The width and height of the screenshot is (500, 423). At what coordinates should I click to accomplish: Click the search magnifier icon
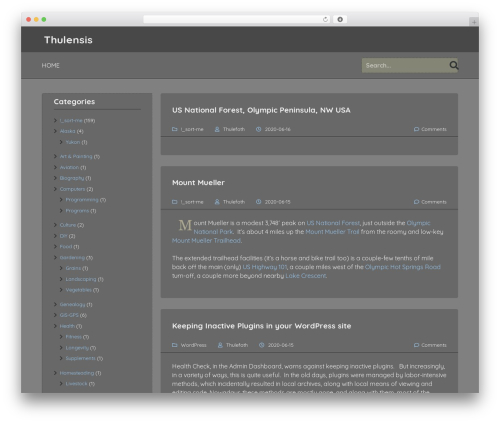(454, 65)
